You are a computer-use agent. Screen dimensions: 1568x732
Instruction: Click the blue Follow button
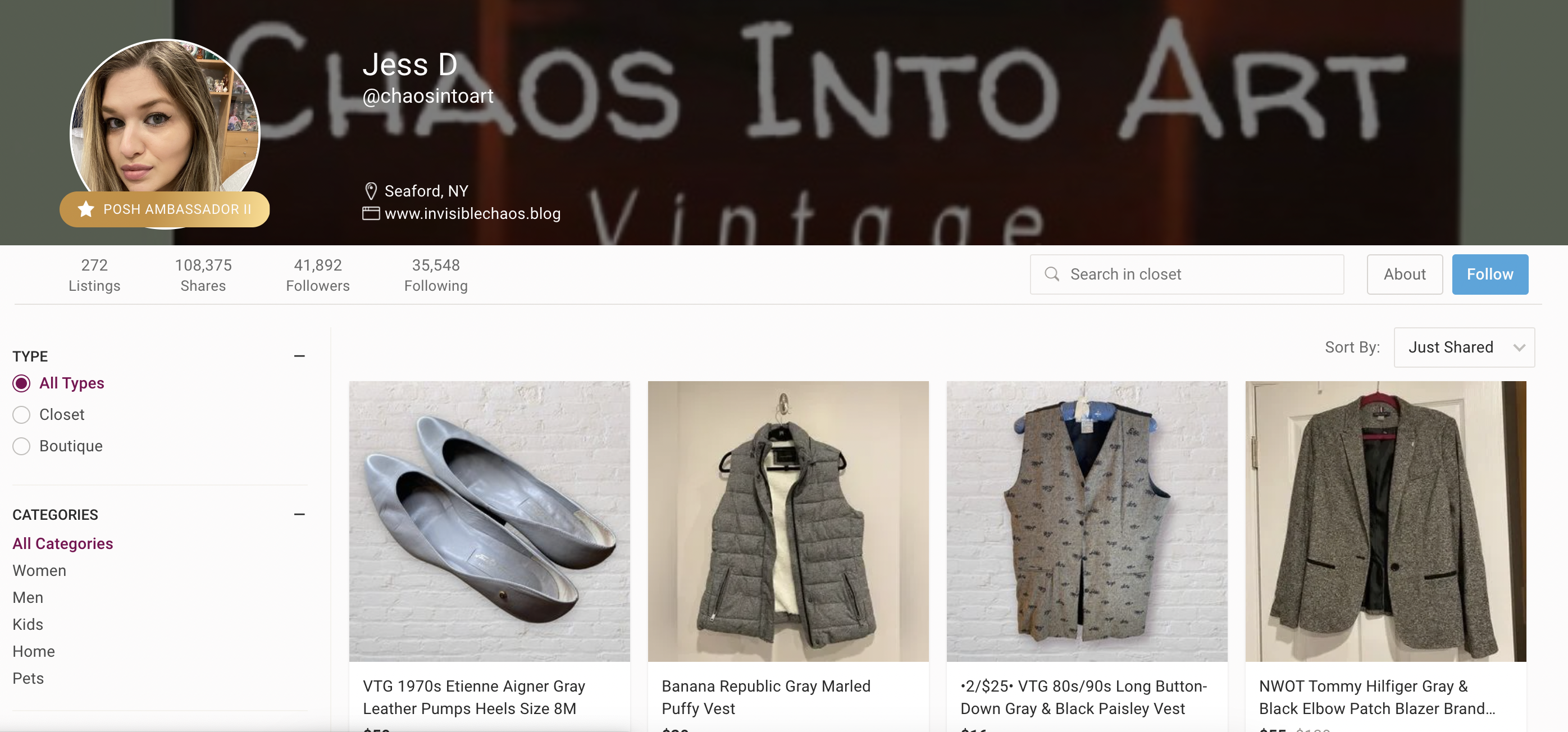(x=1489, y=274)
